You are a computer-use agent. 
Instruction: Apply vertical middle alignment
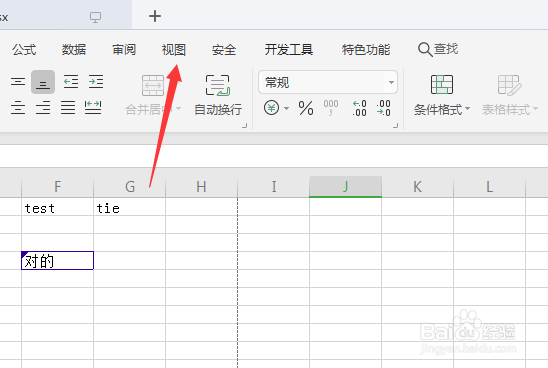point(18,82)
